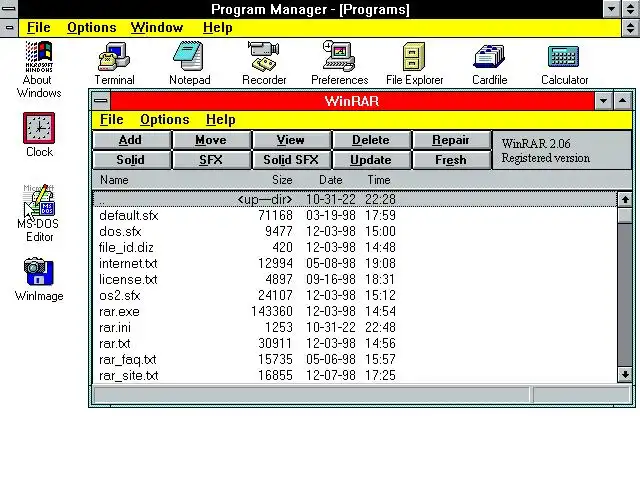
Task: Open the Clock icon
Action: [39, 135]
